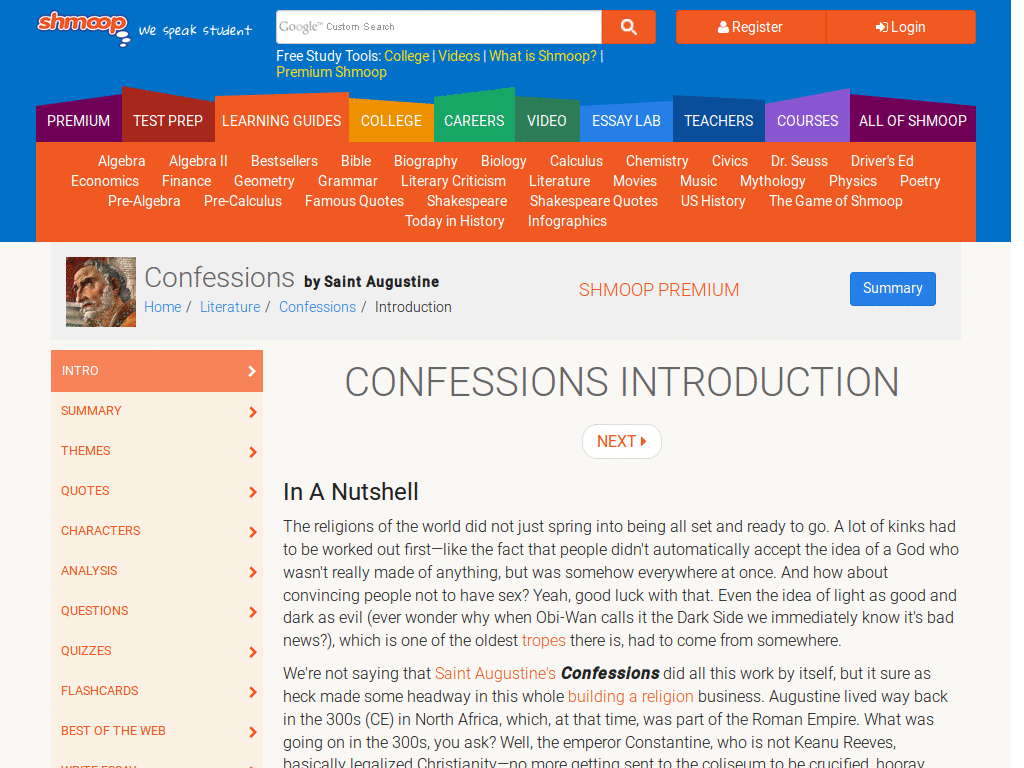The width and height of the screenshot is (1024, 768).
Task: Click the Saint Augustine portrait thumbnail
Action: click(x=101, y=291)
